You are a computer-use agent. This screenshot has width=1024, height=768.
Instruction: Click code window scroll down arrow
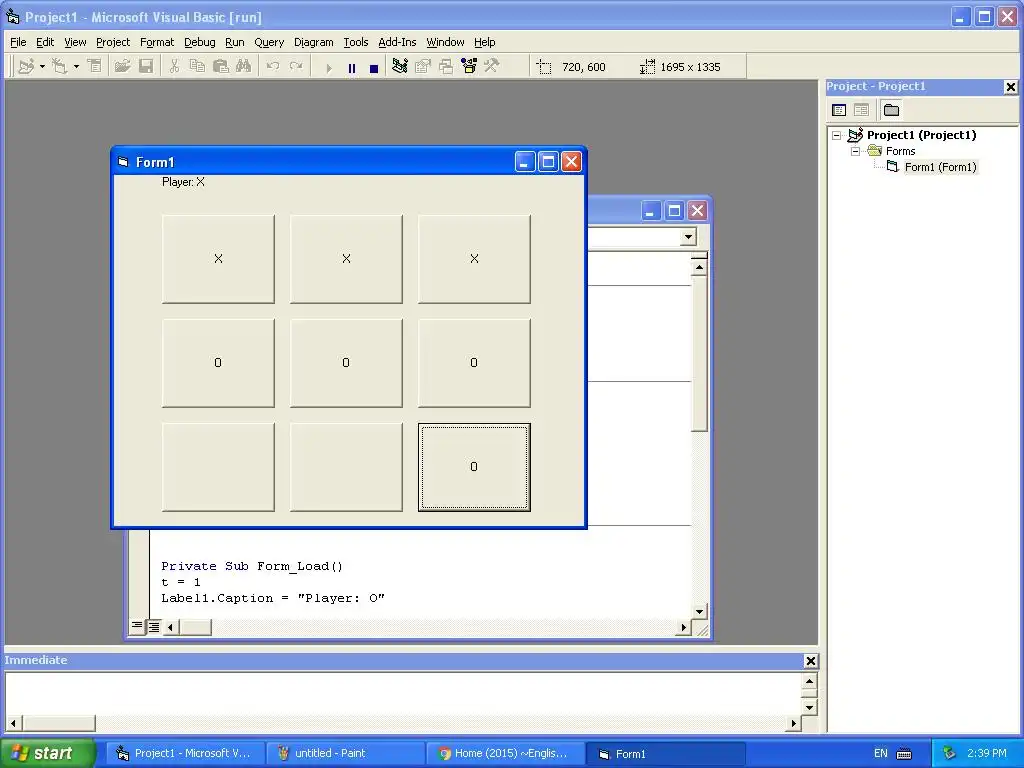699,612
